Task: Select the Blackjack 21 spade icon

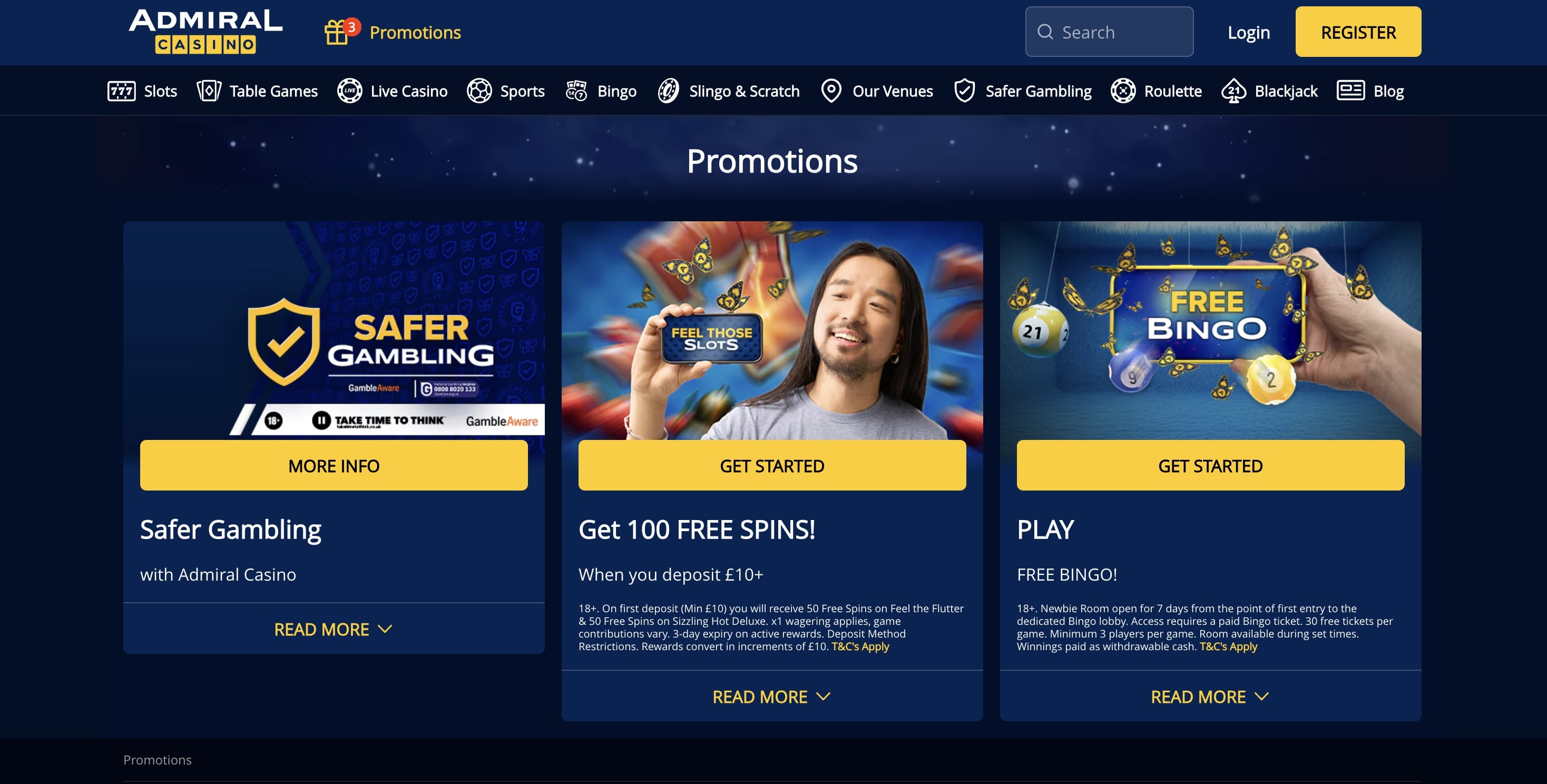Action: coord(1233,91)
